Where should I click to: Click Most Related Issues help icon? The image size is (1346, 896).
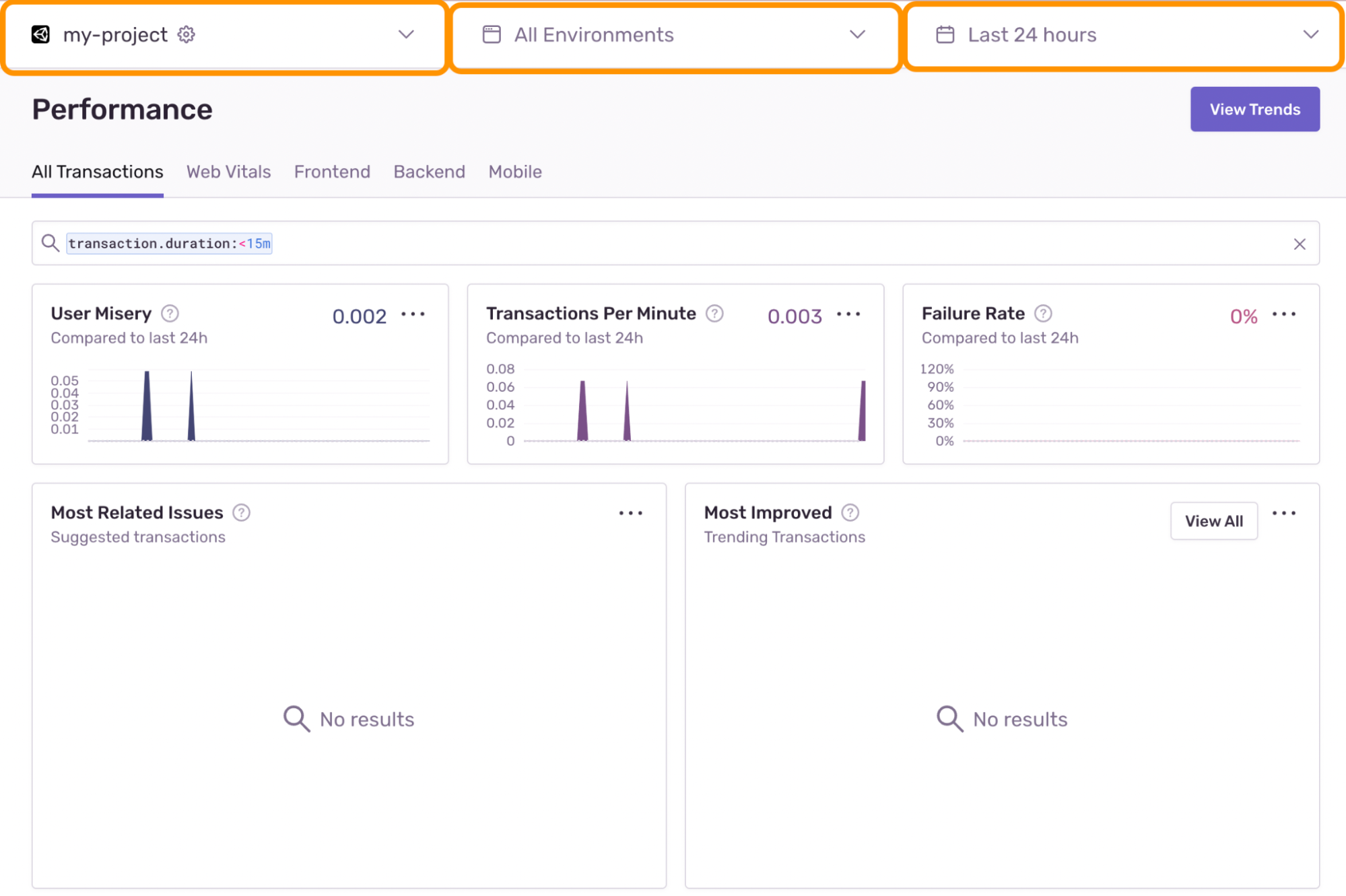click(x=241, y=513)
